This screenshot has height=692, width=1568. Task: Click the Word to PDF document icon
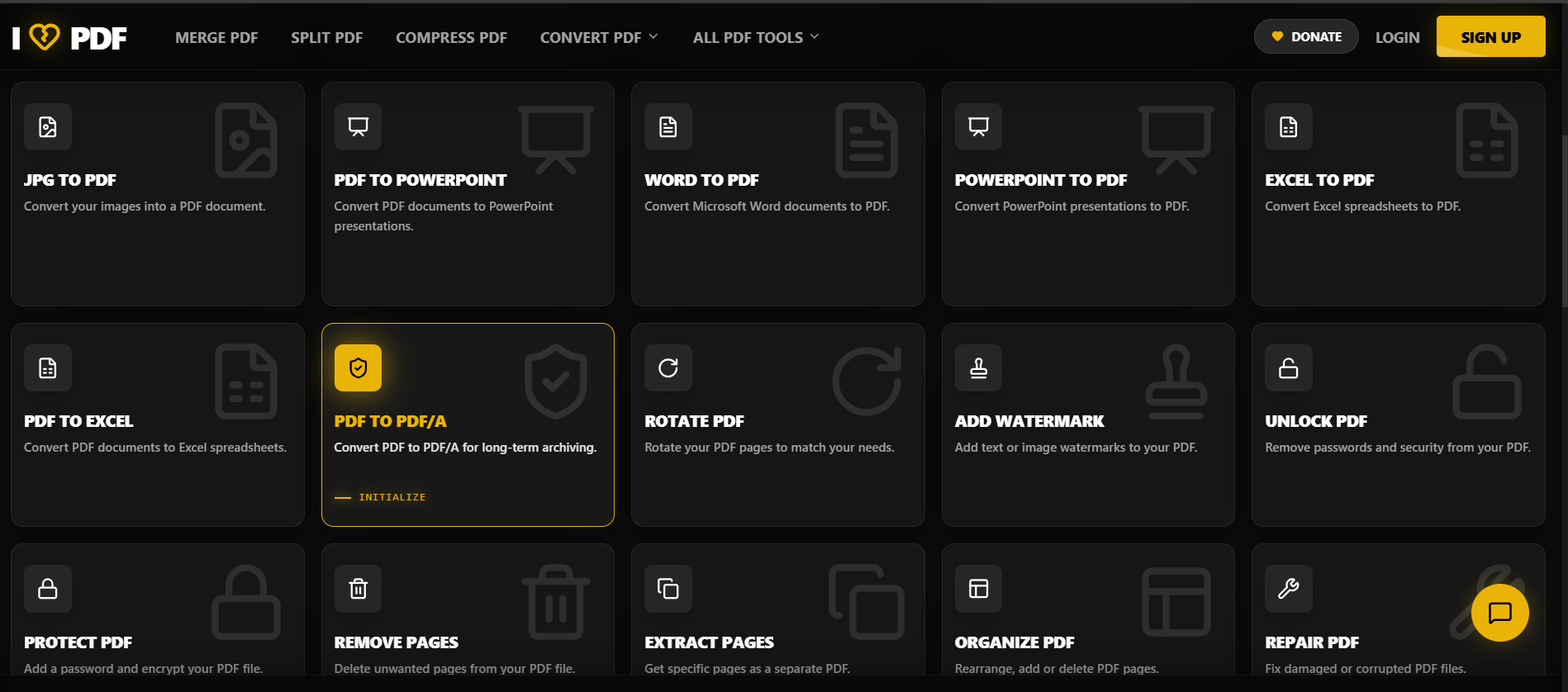[668, 126]
